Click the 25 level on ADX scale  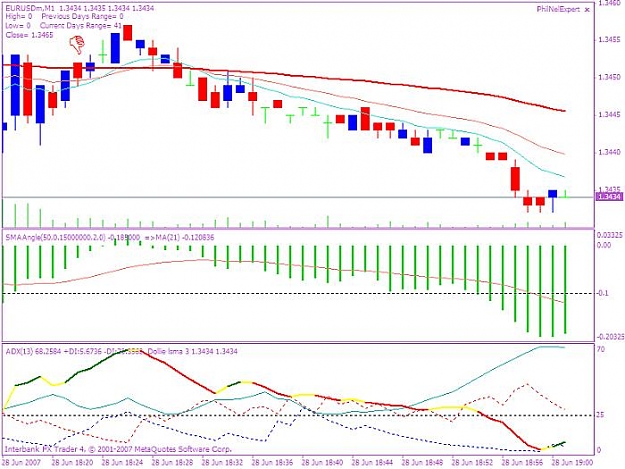point(601,415)
